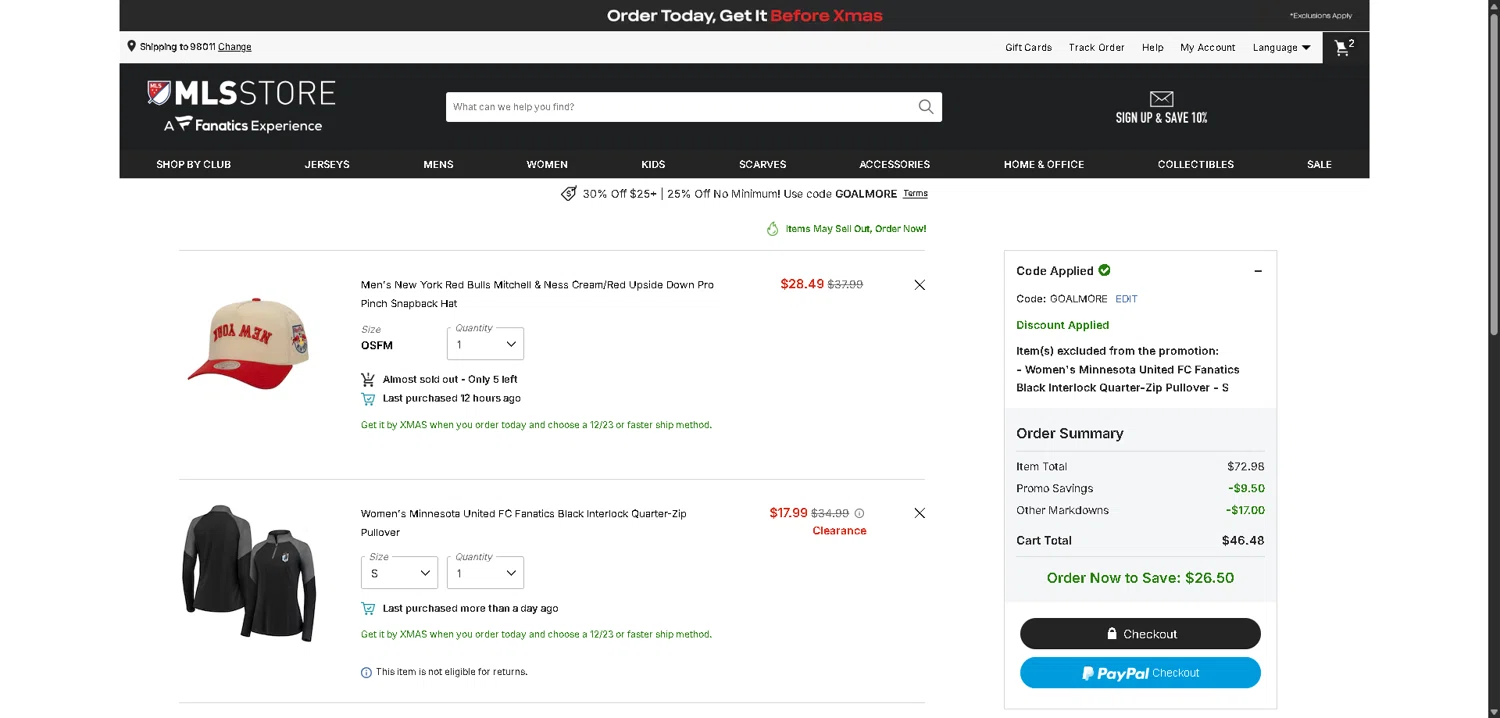Click the Other Markdowns -$17.00 value
Viewport: 1500px width, 718px height.
(1245, 510)
